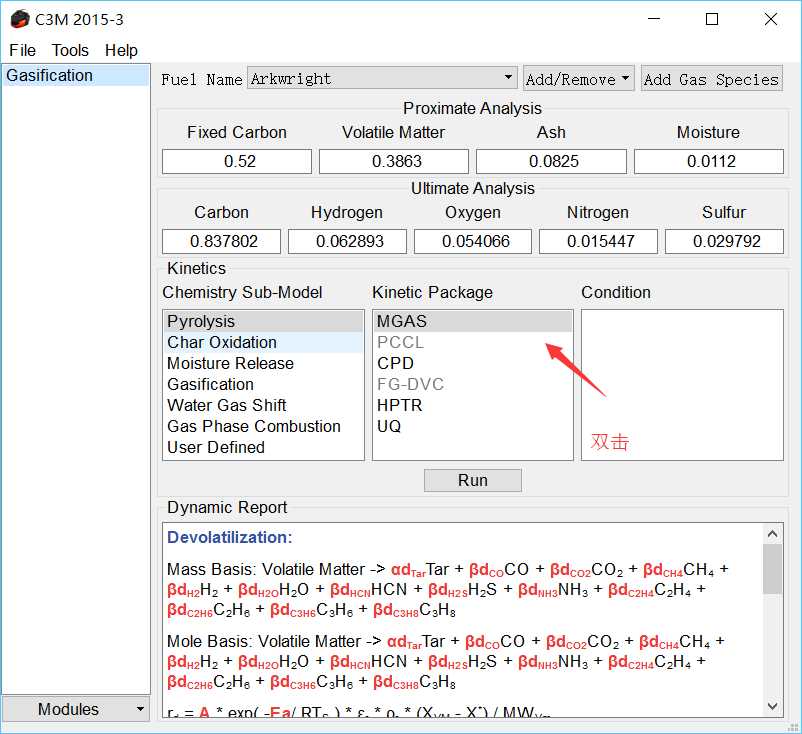Viewport: 802px width, 734px height.
Task: Open the File menu
Action: pos(23,50)
